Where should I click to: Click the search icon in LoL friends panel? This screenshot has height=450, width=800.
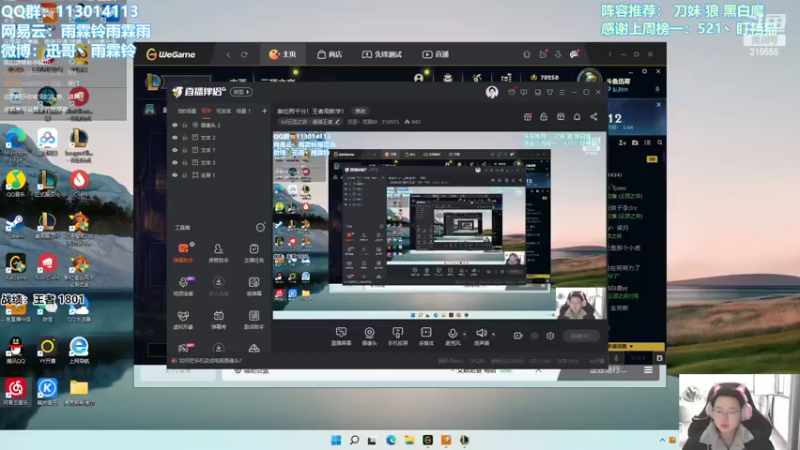(x=660, y=143)
